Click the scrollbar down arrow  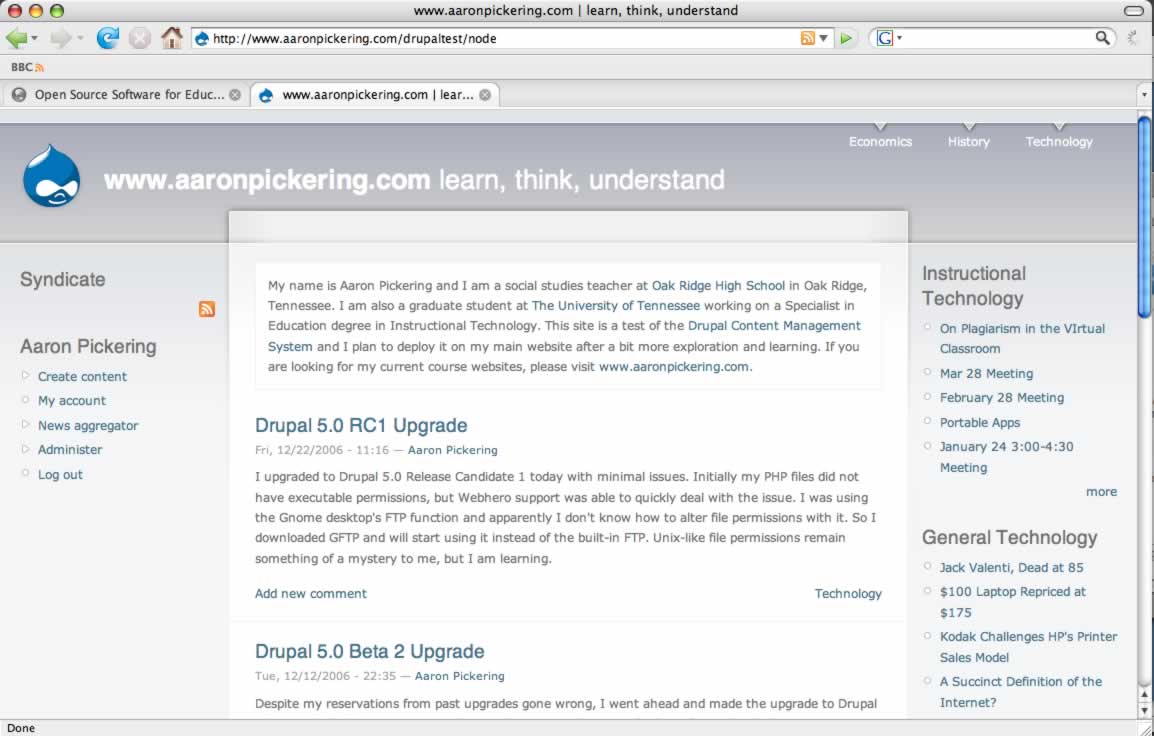[1144, 710]
